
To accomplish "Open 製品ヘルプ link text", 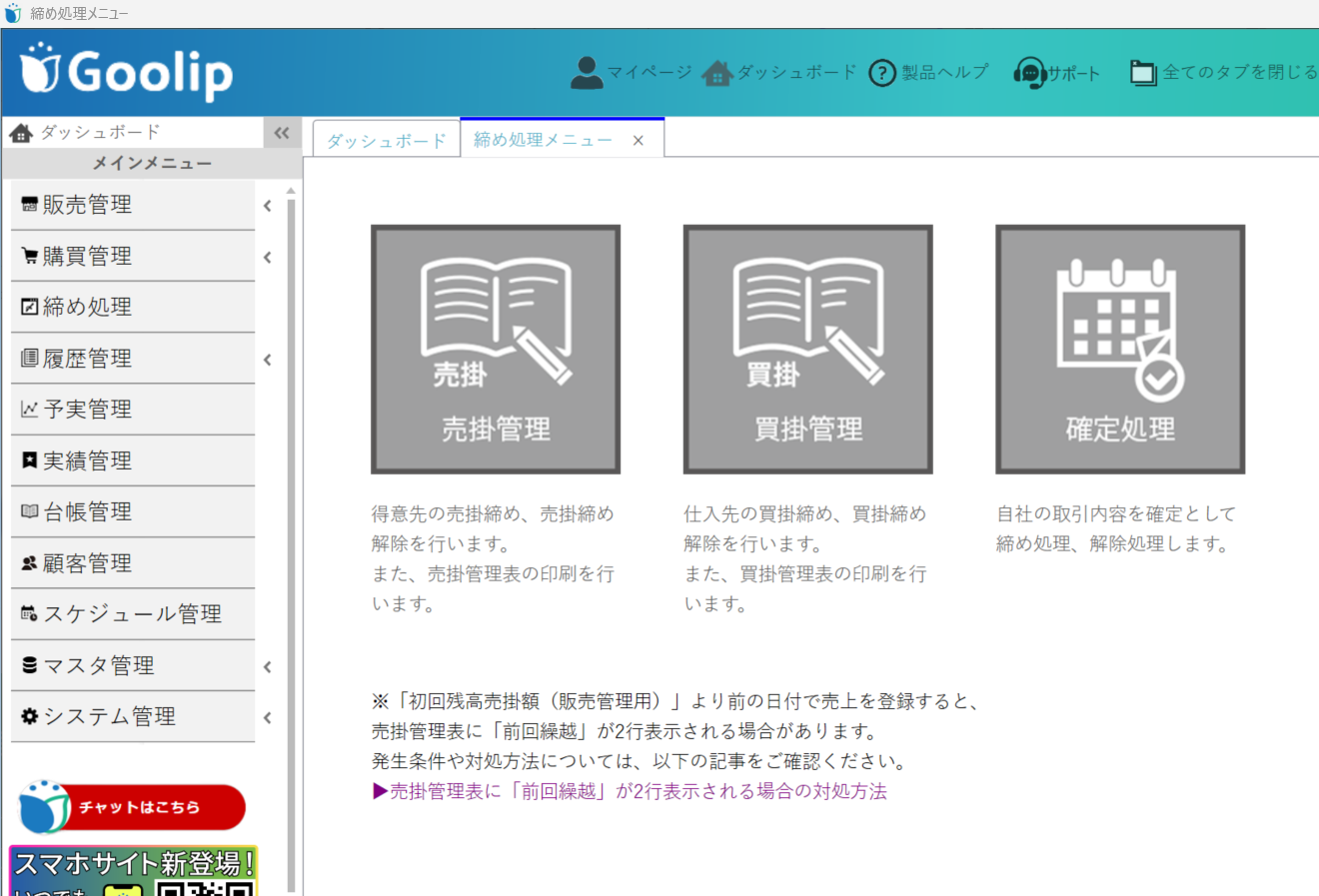I will (x=945, y=73).
